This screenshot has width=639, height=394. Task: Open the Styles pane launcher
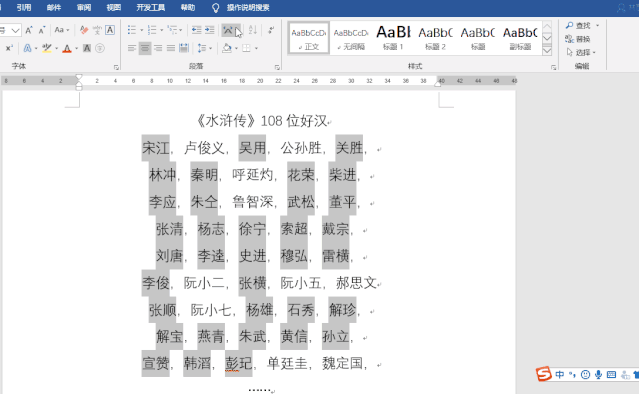coord(553,67)
